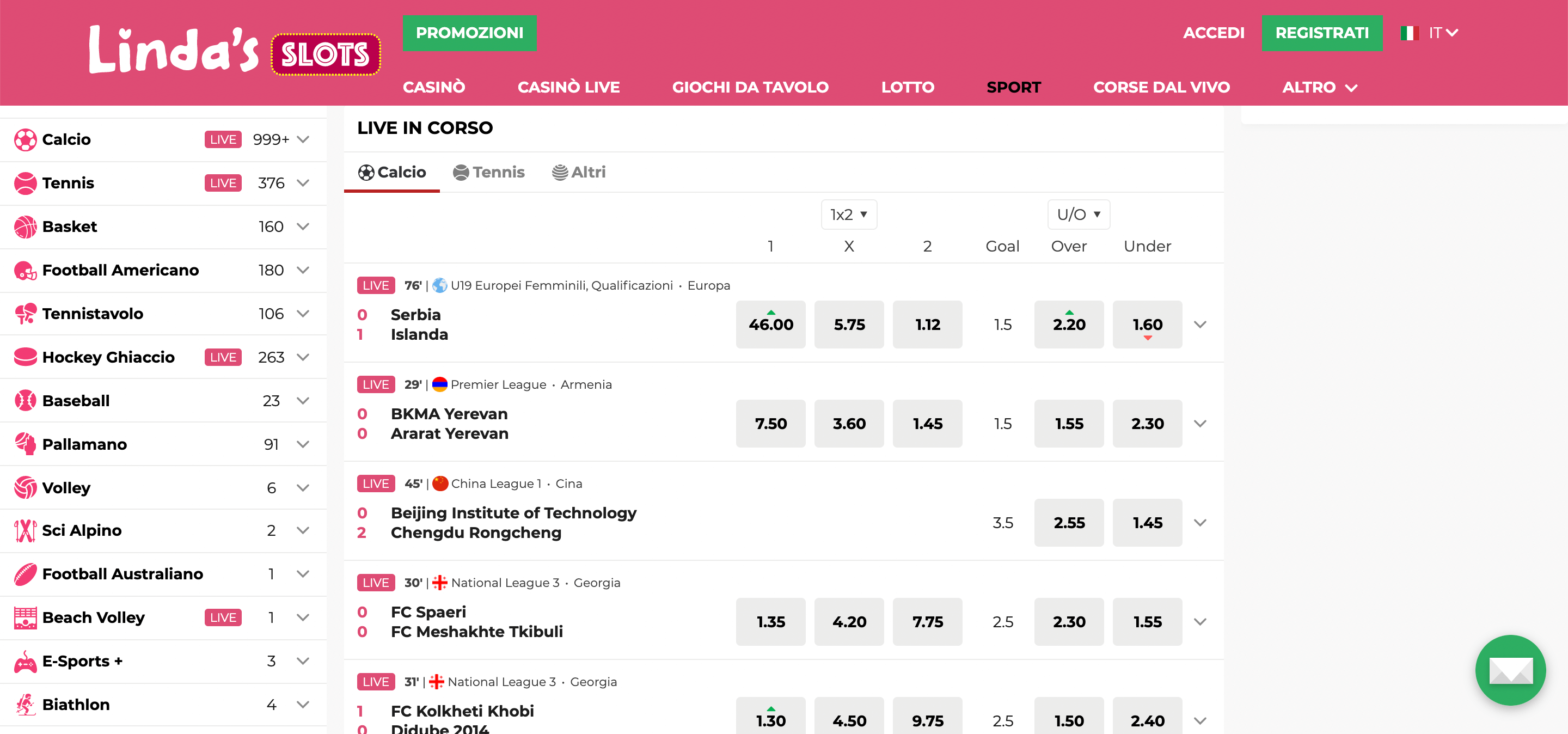Click the Football Australiano ball icon
The image size is (1568, 734).
pyautogui.click(x=25, y=574)
